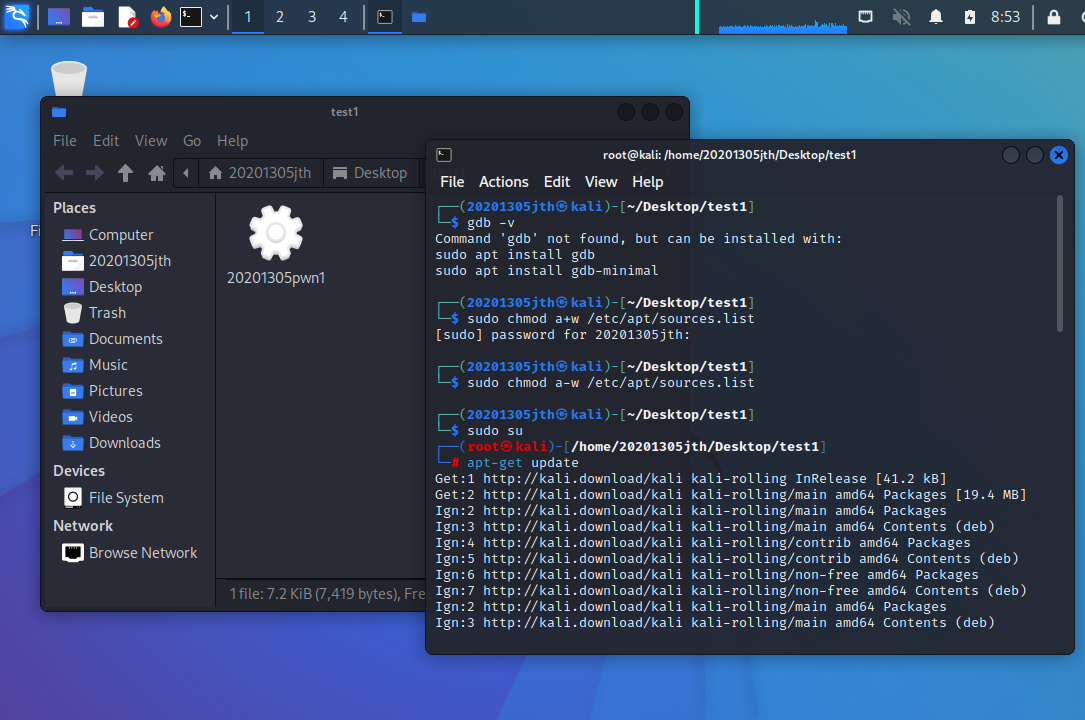Open Go menu in file manager
Image resolution: width=1085 pixels, height=720 pixels.
click(192, 140)
